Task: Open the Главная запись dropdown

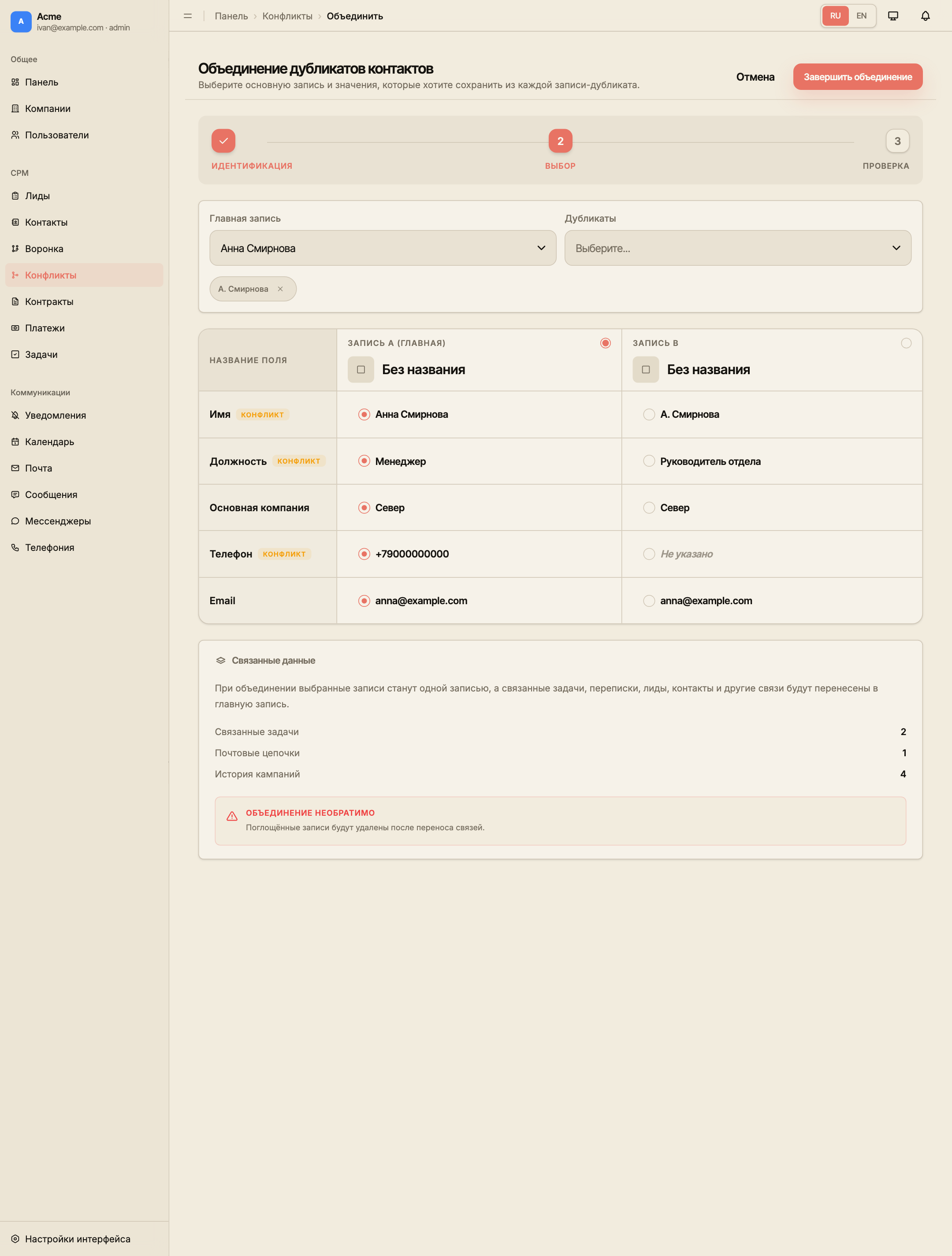Action: click(x=383, y=248)
